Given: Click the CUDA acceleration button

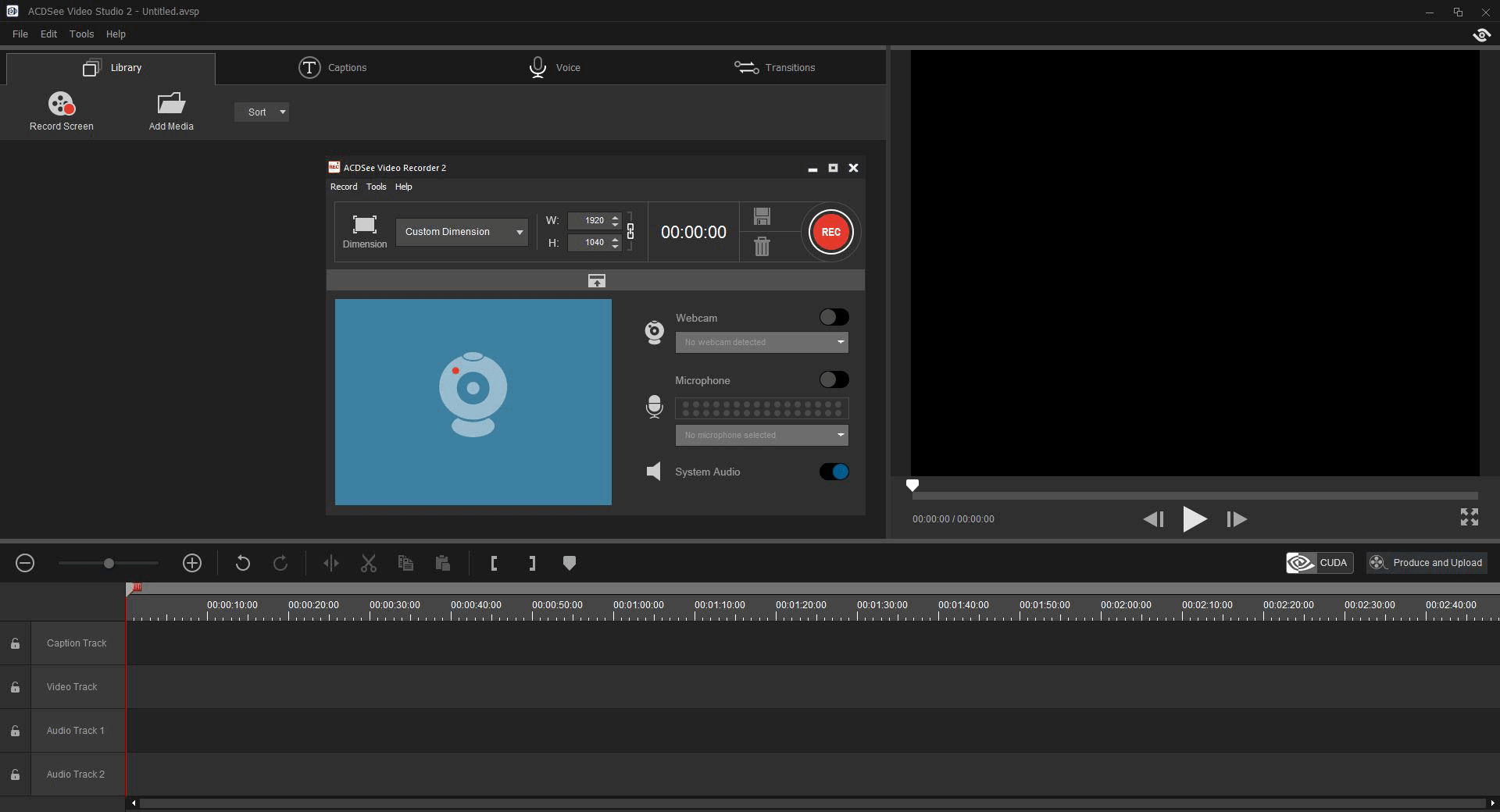Looking at the screenshot, I should click(x=1320, y=563).
